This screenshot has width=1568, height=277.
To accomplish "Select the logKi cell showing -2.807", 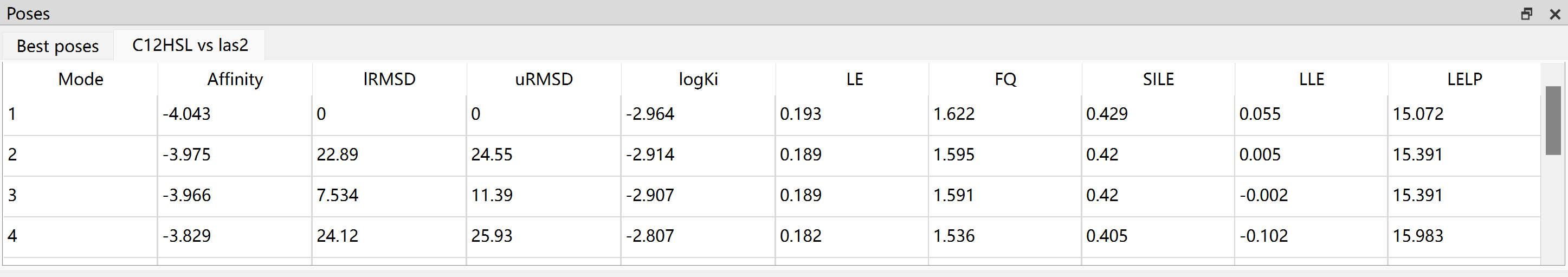I will [x=698, y=236].
